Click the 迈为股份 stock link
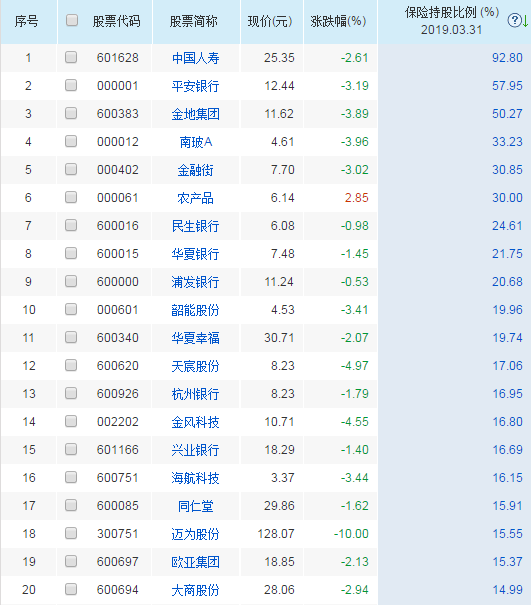Image resolution: width=531 pixels, height=605 pixels. 195,534
